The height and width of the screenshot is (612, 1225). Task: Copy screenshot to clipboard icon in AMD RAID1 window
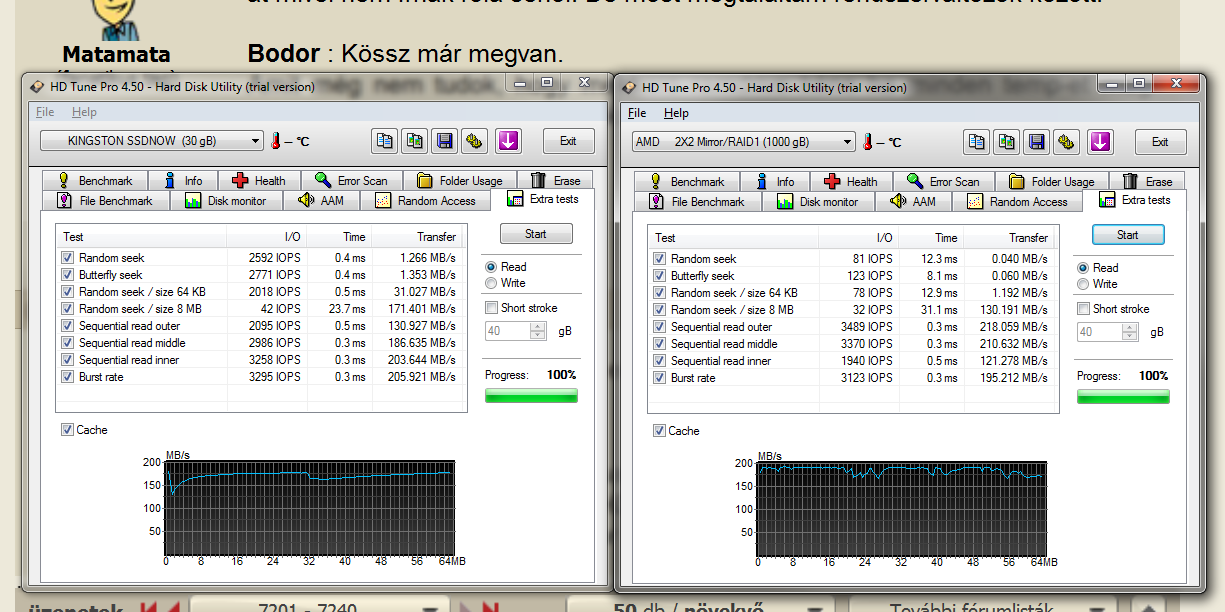point(1007,142)
